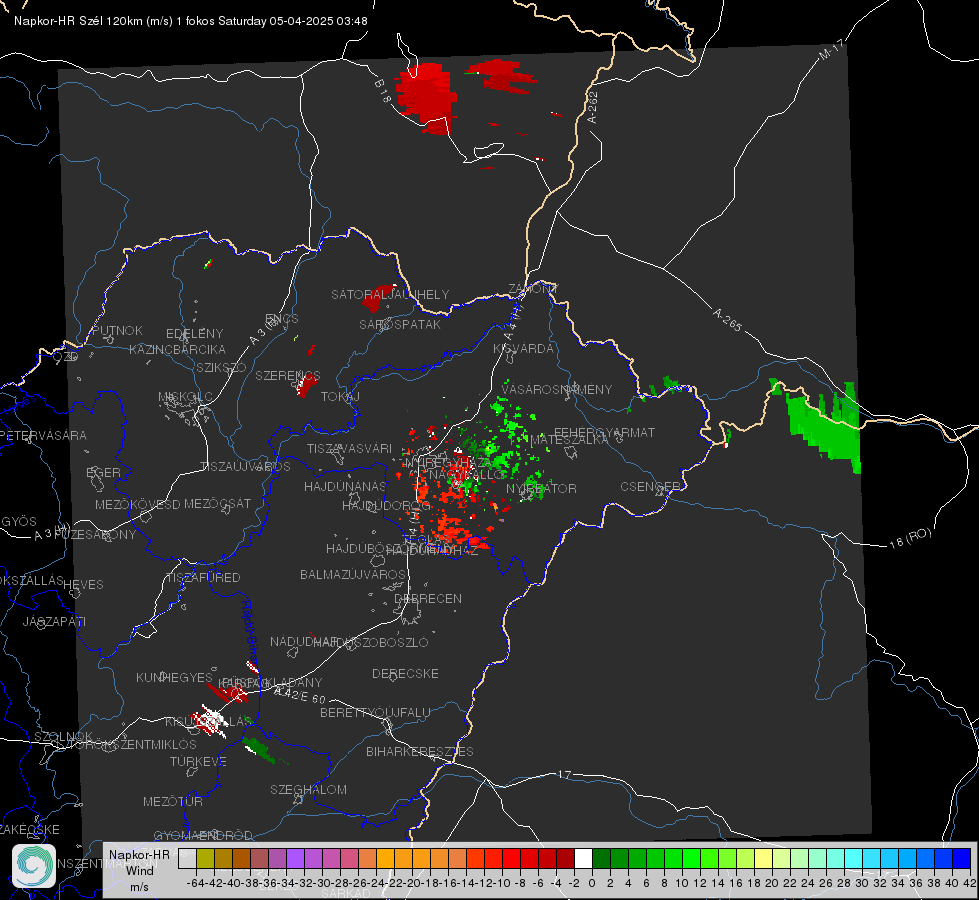Pick the pale yellow swatch between 18 and 20
The height and width of the screenshot is (900, 979).
tap(763, 858)
